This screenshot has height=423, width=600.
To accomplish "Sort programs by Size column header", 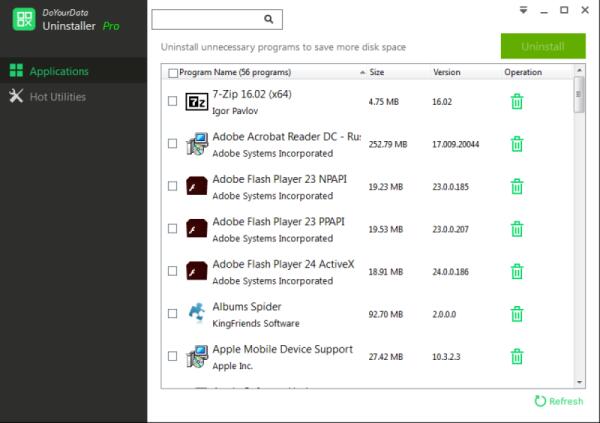I will click(x=377, y=73).
